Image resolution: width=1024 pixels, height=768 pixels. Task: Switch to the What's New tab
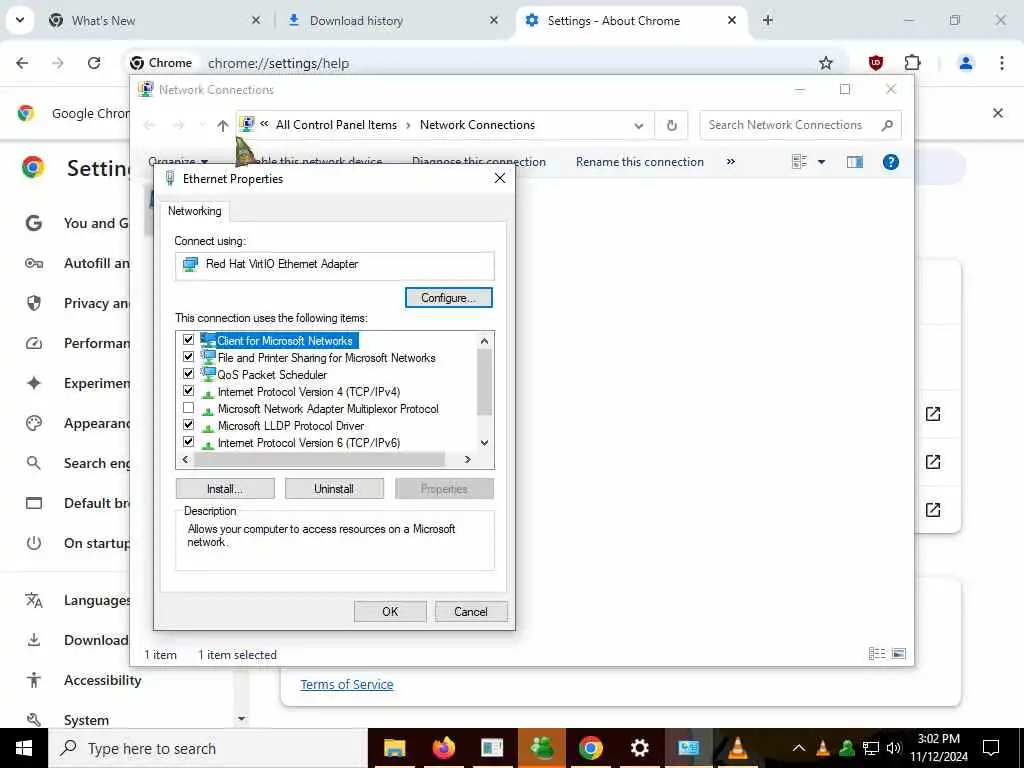[x=155, y=21]
